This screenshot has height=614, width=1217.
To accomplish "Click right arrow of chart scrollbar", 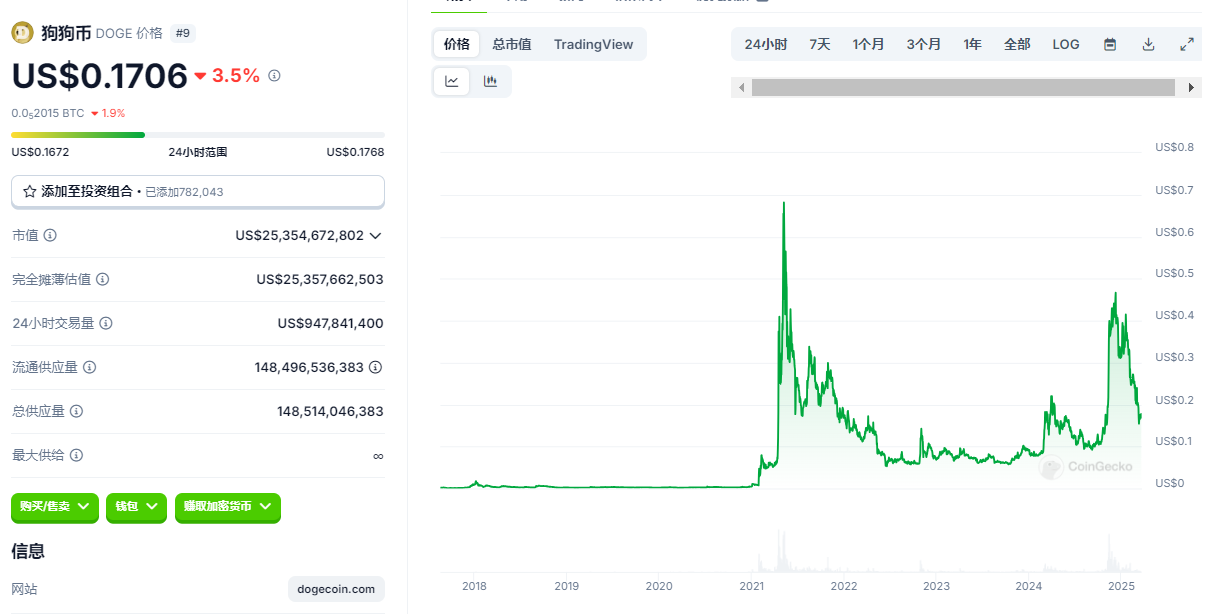I will 1191,88.
